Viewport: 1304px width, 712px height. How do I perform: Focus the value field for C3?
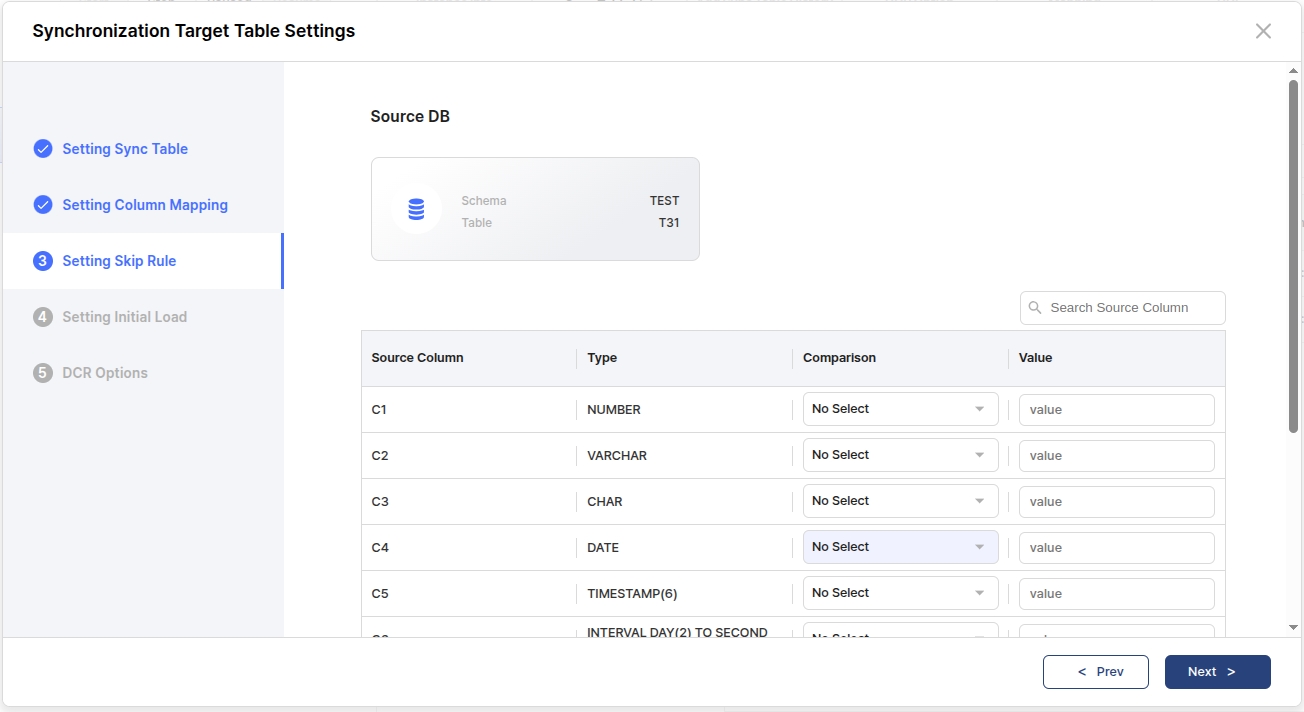tap(1116, 502)
